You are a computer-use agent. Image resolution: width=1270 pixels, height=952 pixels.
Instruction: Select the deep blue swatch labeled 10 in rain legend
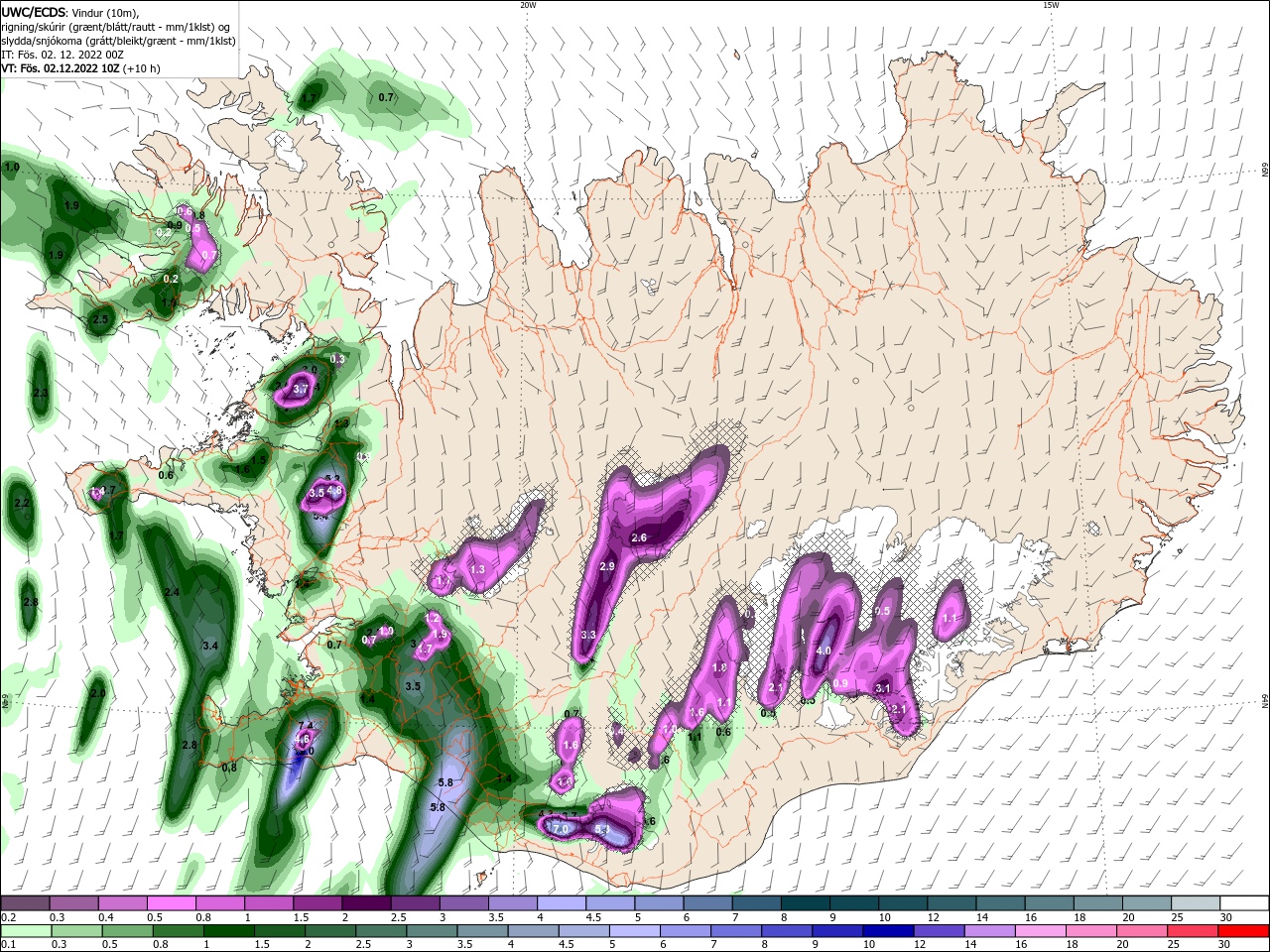(887, 931)
